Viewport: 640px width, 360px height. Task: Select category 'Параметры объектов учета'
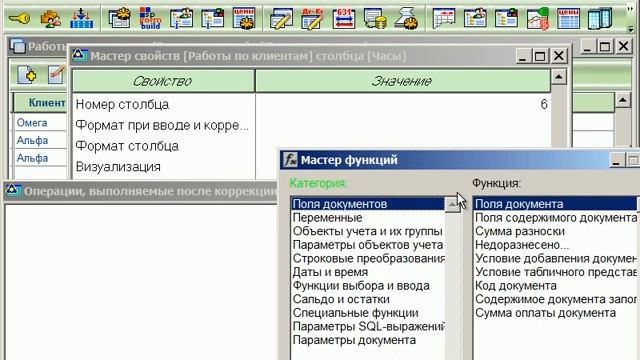[x=368, y=245]
